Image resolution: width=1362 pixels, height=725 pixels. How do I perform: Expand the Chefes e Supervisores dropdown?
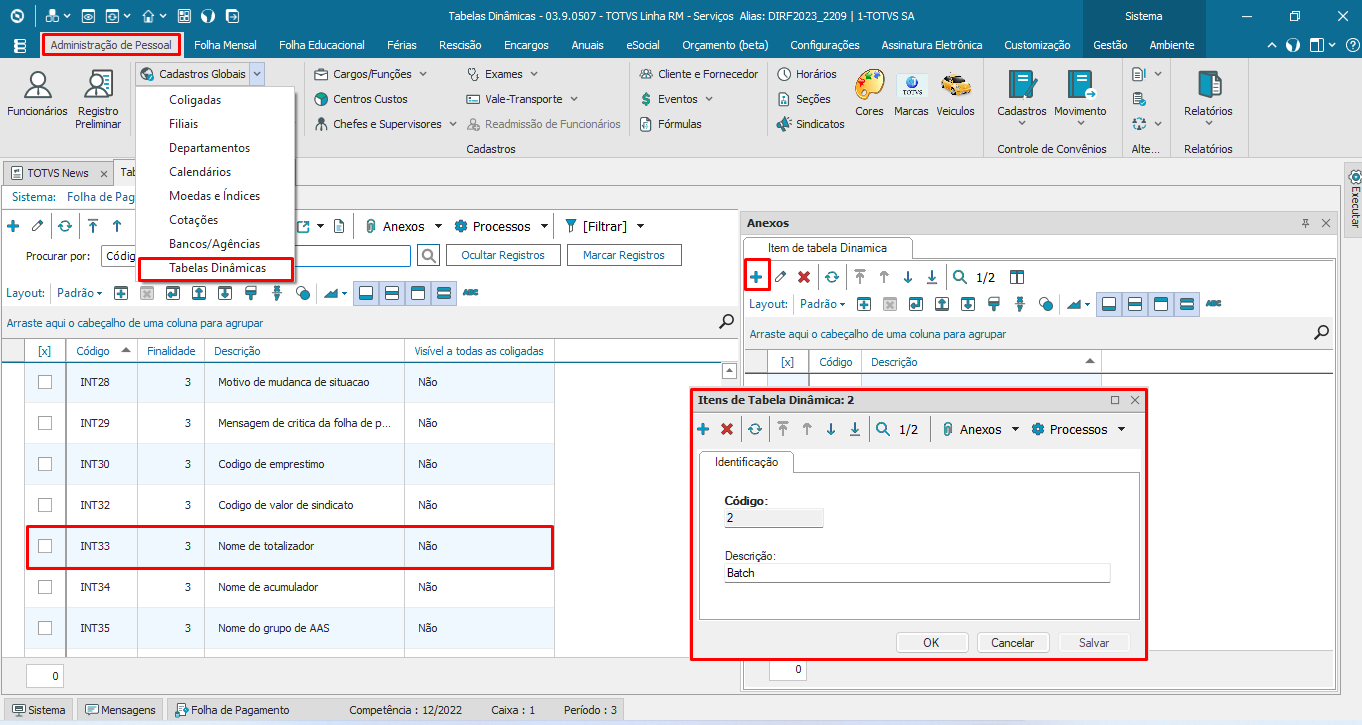pos(452,124)
